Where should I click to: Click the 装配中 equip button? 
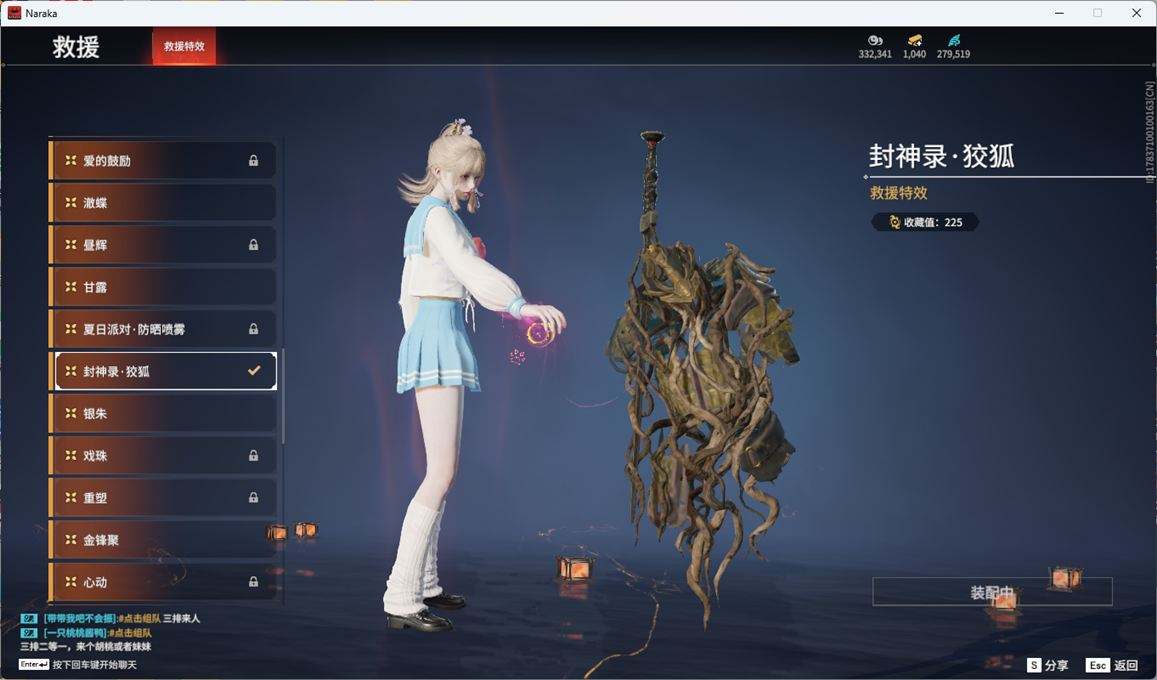coord(992,592)
